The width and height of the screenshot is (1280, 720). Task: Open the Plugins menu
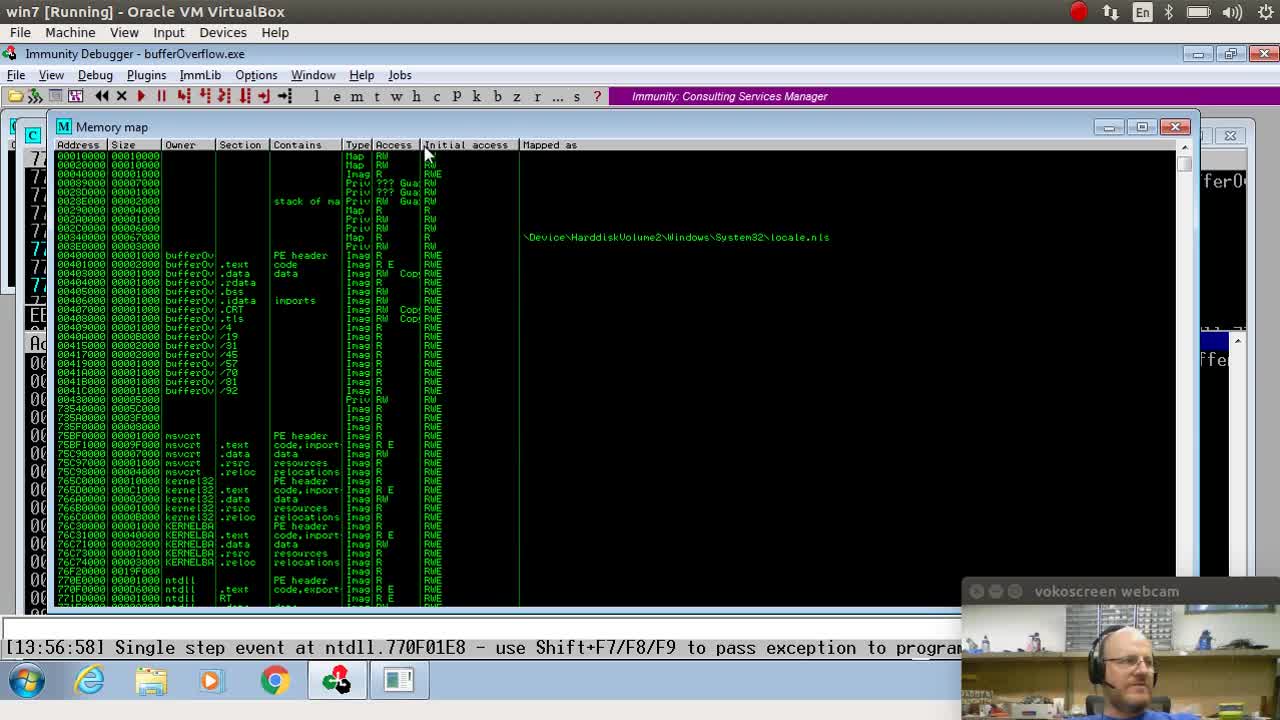[146, 75]
